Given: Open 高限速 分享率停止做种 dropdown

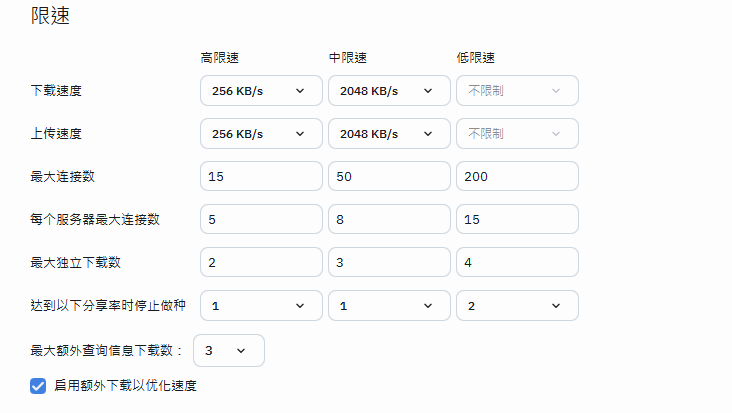Looking at the screenshot, I should pyautogui.click(x=261, y=305).
